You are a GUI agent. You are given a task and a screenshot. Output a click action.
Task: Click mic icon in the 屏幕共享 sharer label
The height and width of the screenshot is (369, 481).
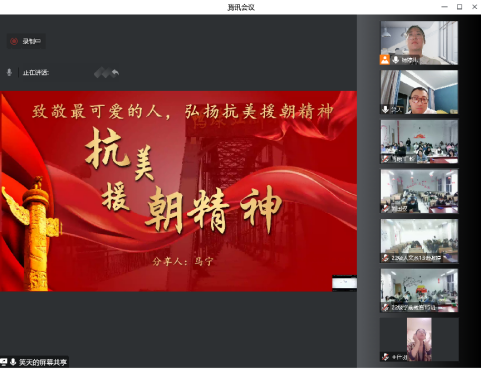click(x=13, y=362)
